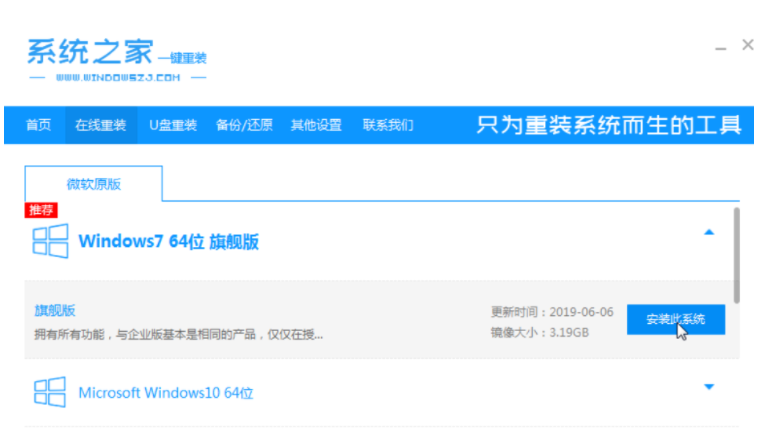This screenshot has width=761, height=443.
Task: Expand the Microsoft Windows10 64位 section arrow
Action: point(709,387)
